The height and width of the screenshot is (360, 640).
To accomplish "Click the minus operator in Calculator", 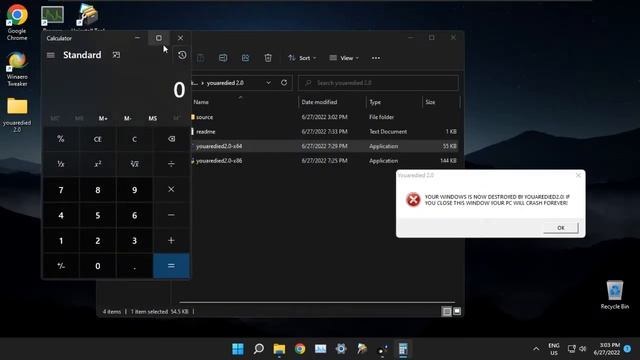I will 171,215.
